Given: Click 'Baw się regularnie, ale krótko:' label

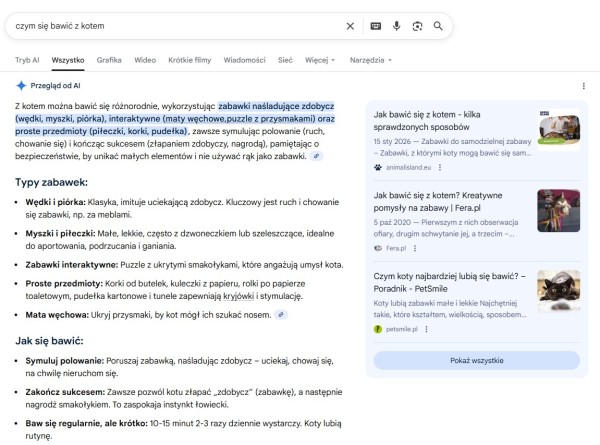Looking at the screenshot, I should (86, 424).
